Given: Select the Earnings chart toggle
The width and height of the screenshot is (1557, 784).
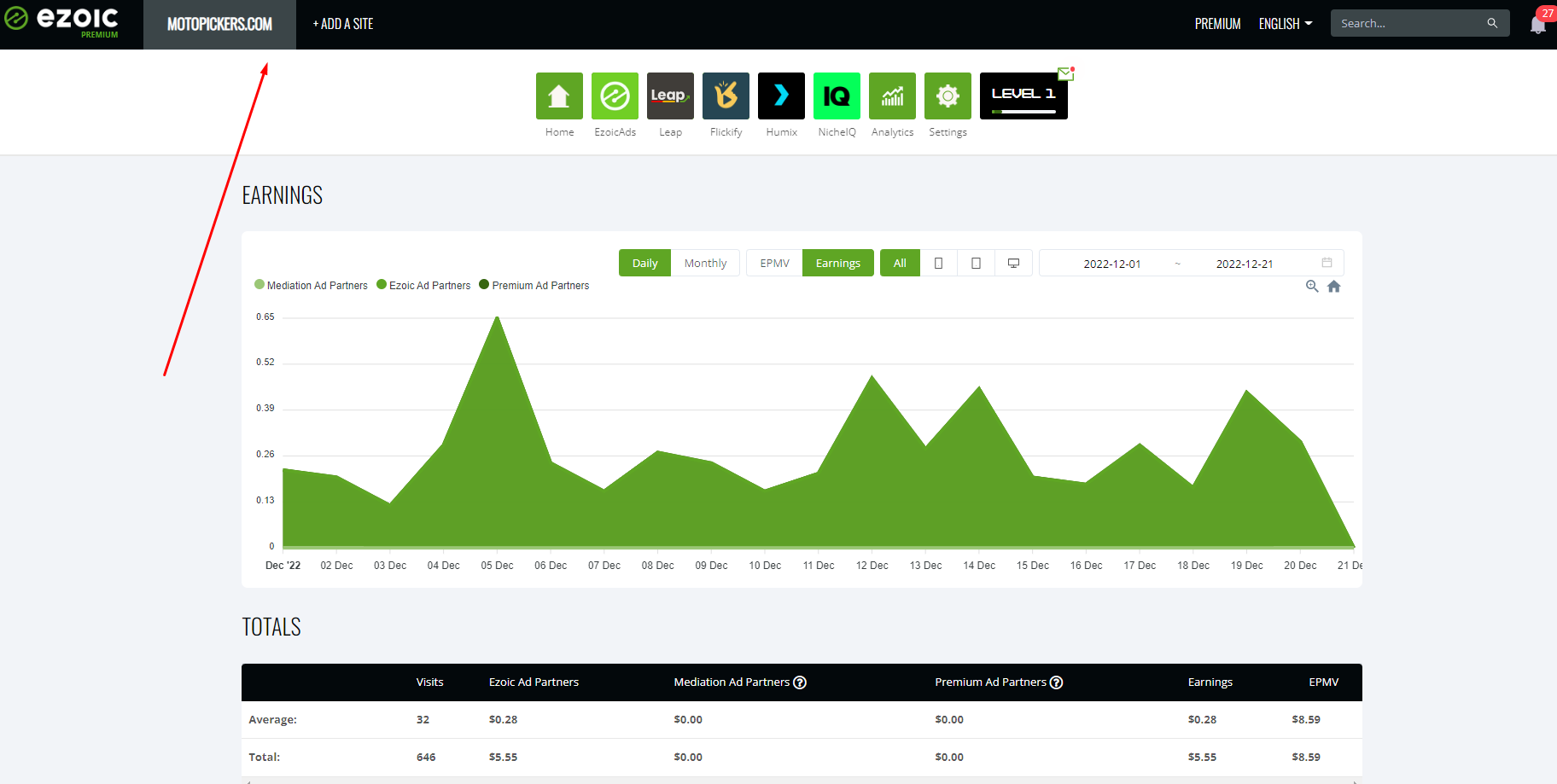Looking at the screenshot, I should [x=837, y=263].
